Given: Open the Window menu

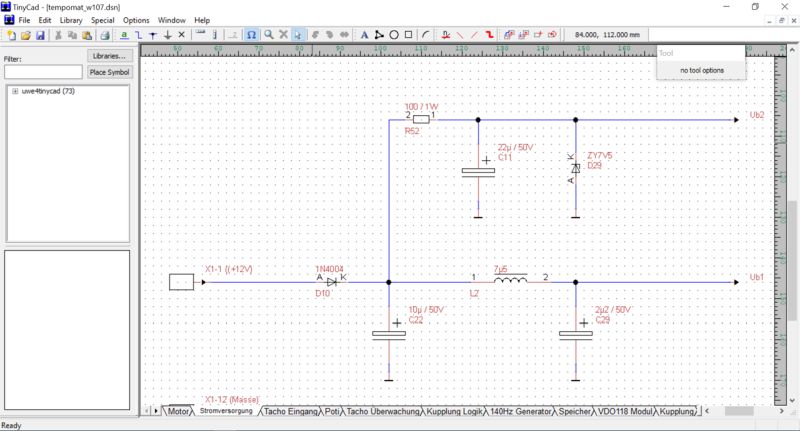Looking at the screenshot, I should click(x=171, y=20).
